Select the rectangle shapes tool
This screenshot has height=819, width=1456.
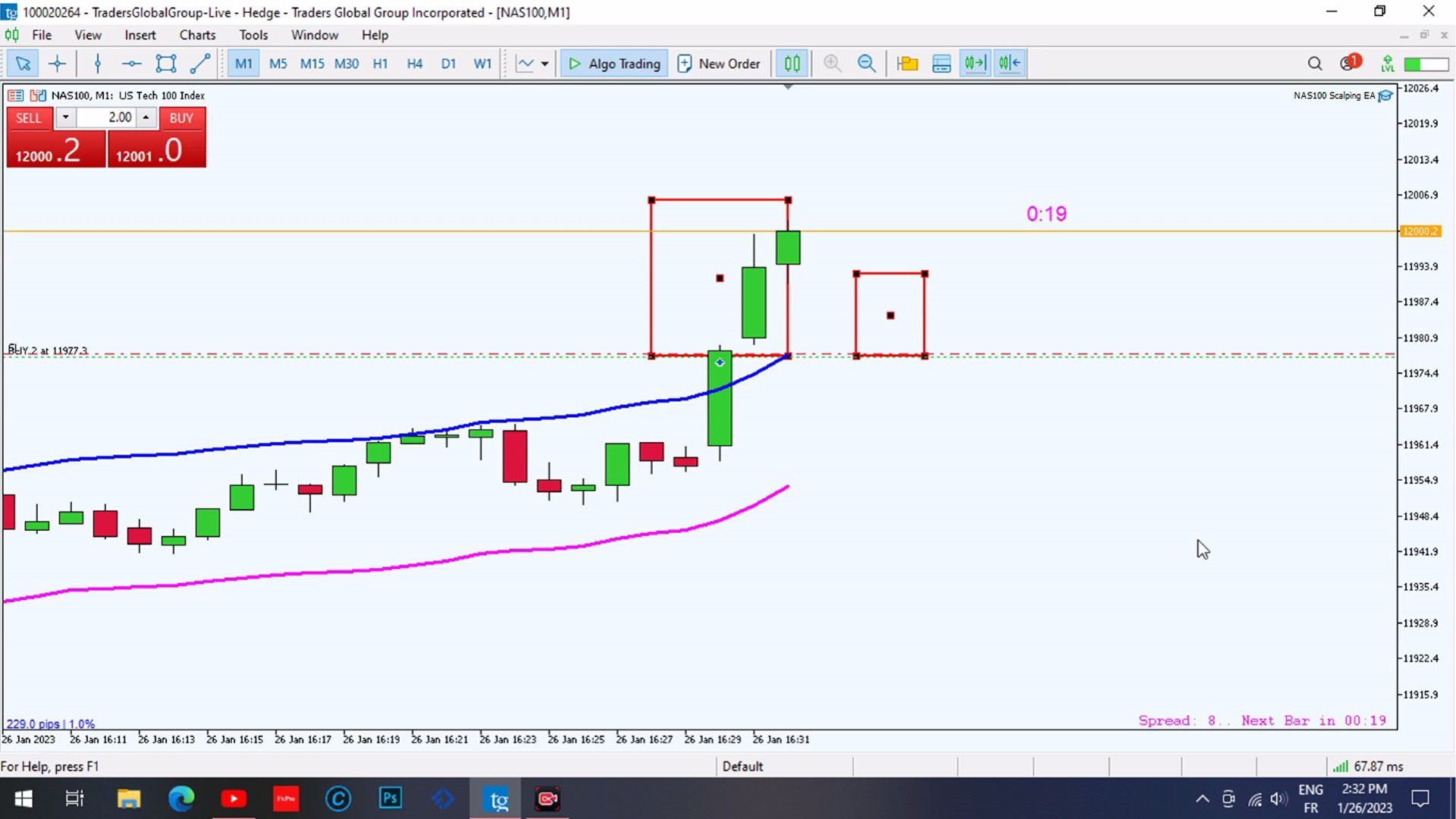[x=165, y=64]
